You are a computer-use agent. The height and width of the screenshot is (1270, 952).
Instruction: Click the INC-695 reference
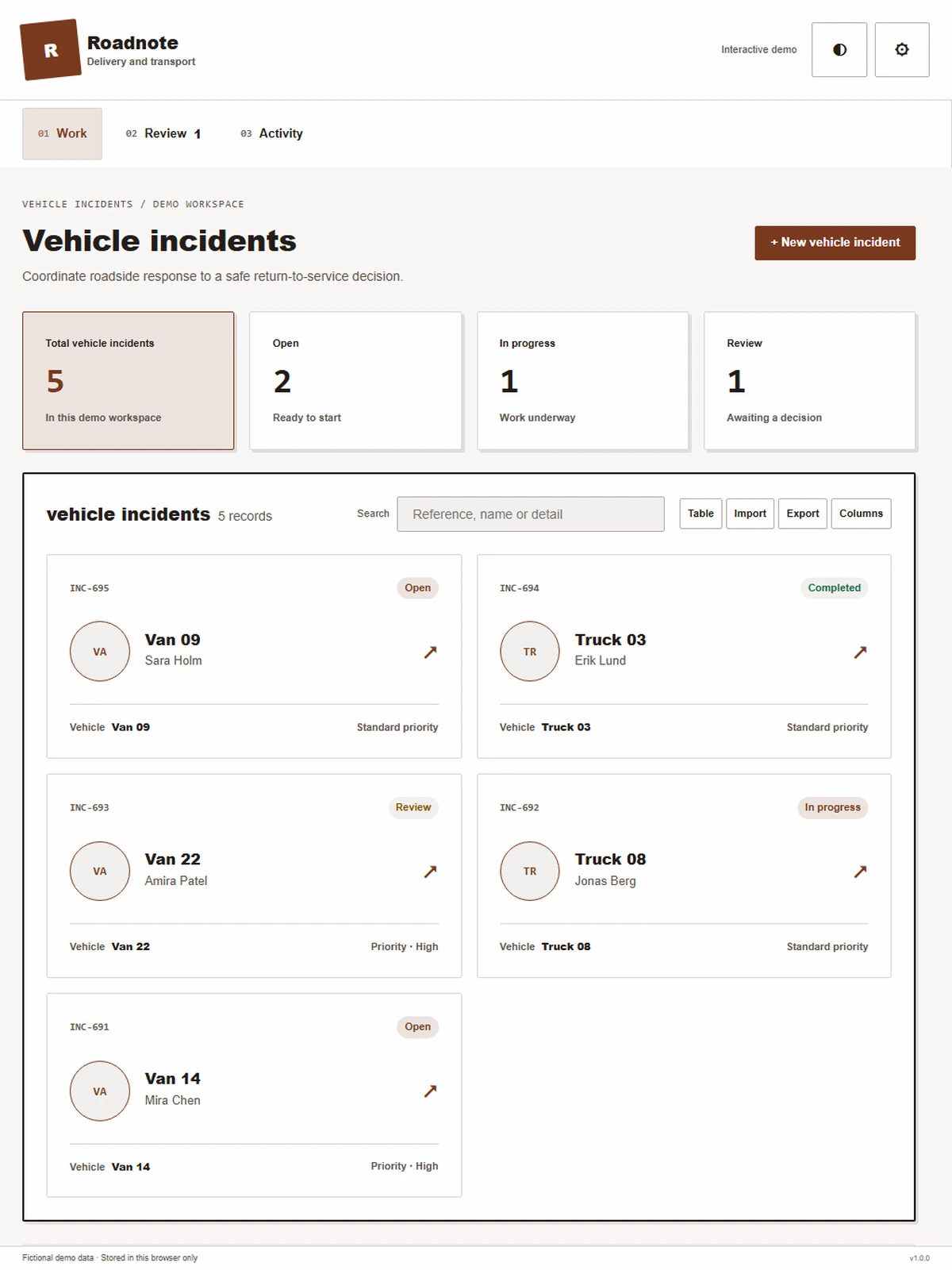coord(90,588)
